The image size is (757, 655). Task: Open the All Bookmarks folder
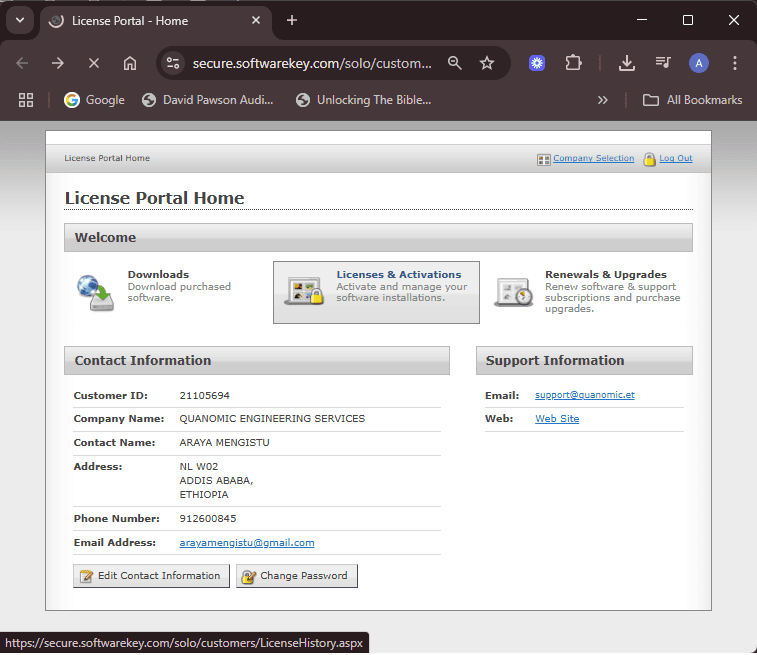[x=692, y=100]
